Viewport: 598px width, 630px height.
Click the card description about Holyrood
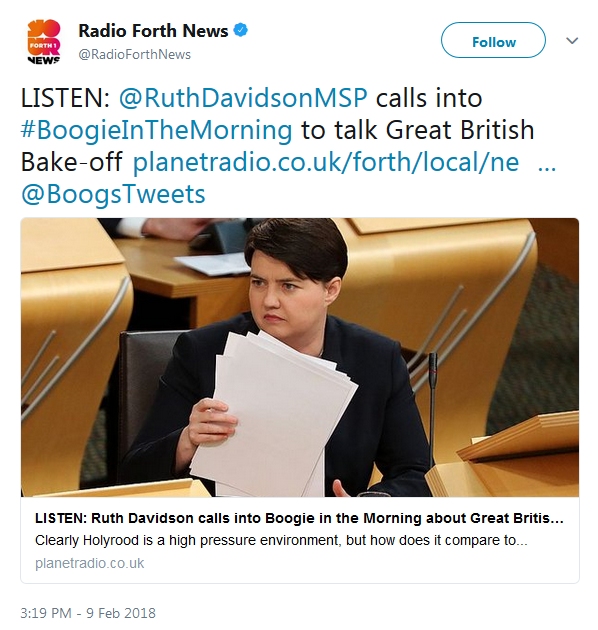(x=281, y=540)
